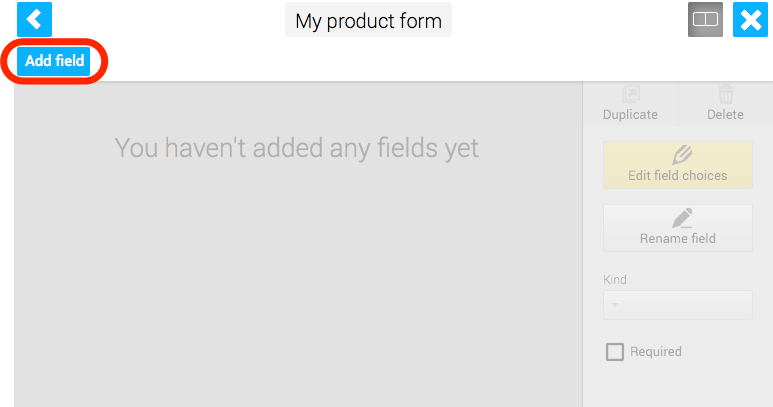Tick the Required checkbox
The image size is (773, 407).
coord(614,352)
